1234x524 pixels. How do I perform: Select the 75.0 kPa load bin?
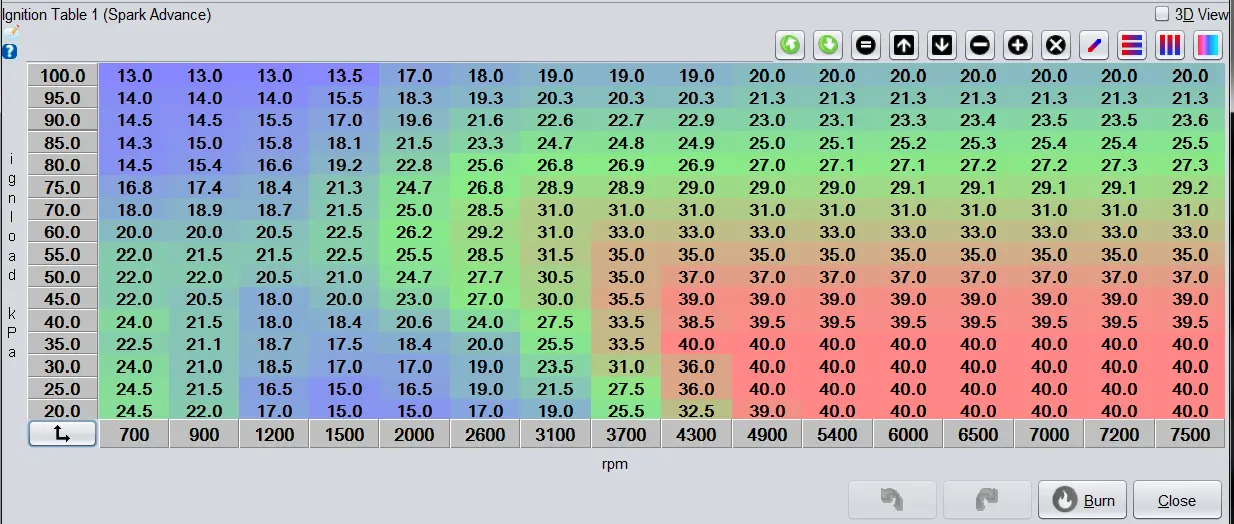point(62,187)
